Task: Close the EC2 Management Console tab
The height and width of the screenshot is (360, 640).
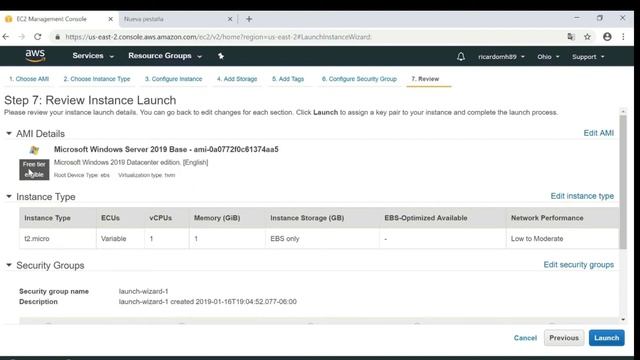Action: (x=110, y=19)
